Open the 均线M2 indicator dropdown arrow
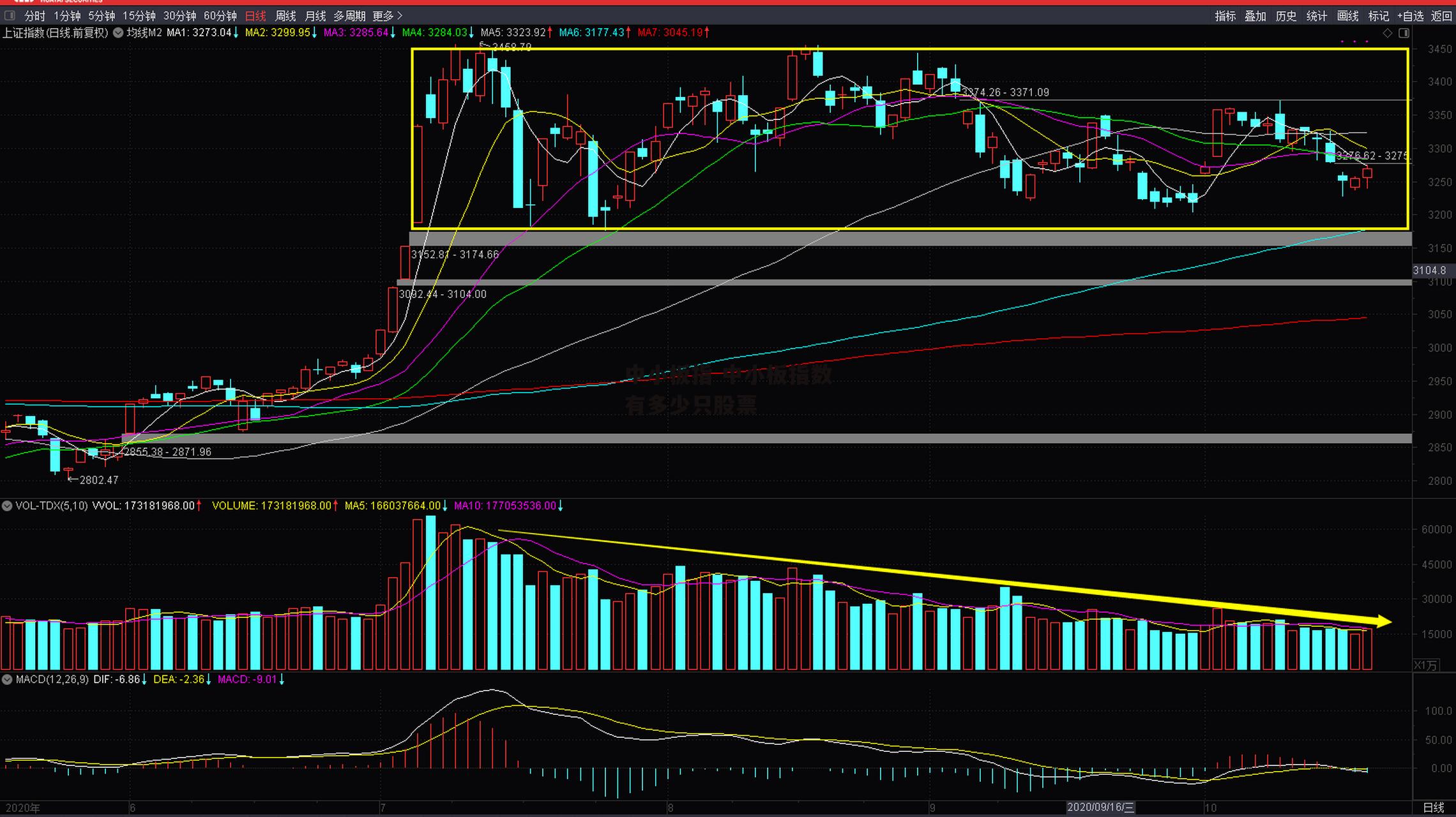The height and width of the screenshot is (817, 1456). (118, 33)
